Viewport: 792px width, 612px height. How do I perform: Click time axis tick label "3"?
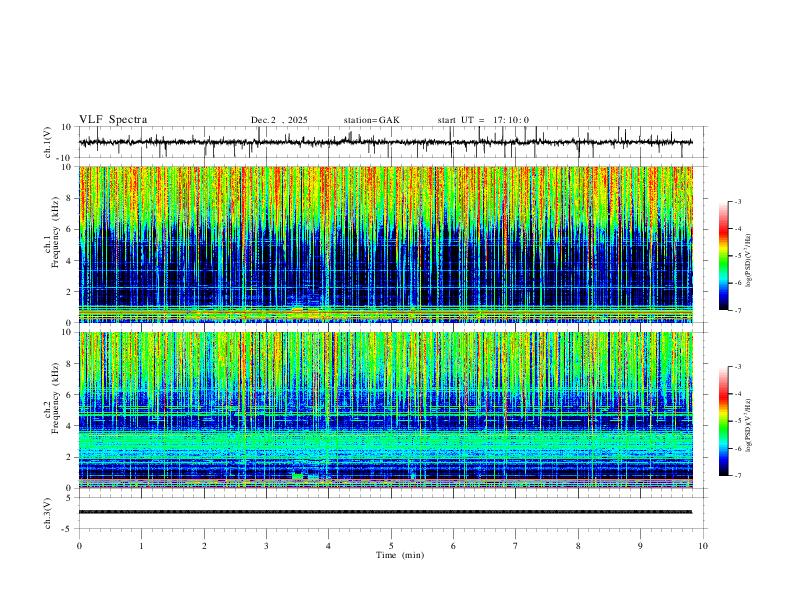point(266,546)
